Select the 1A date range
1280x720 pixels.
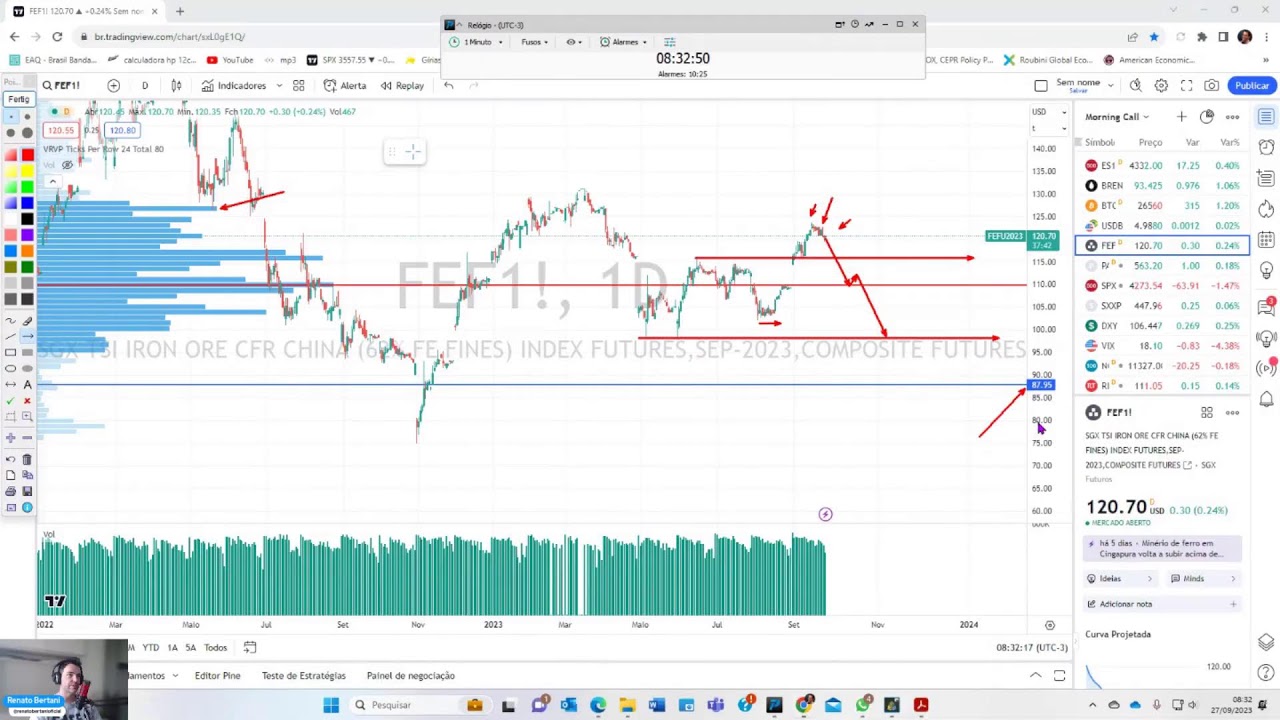(172, 648)
